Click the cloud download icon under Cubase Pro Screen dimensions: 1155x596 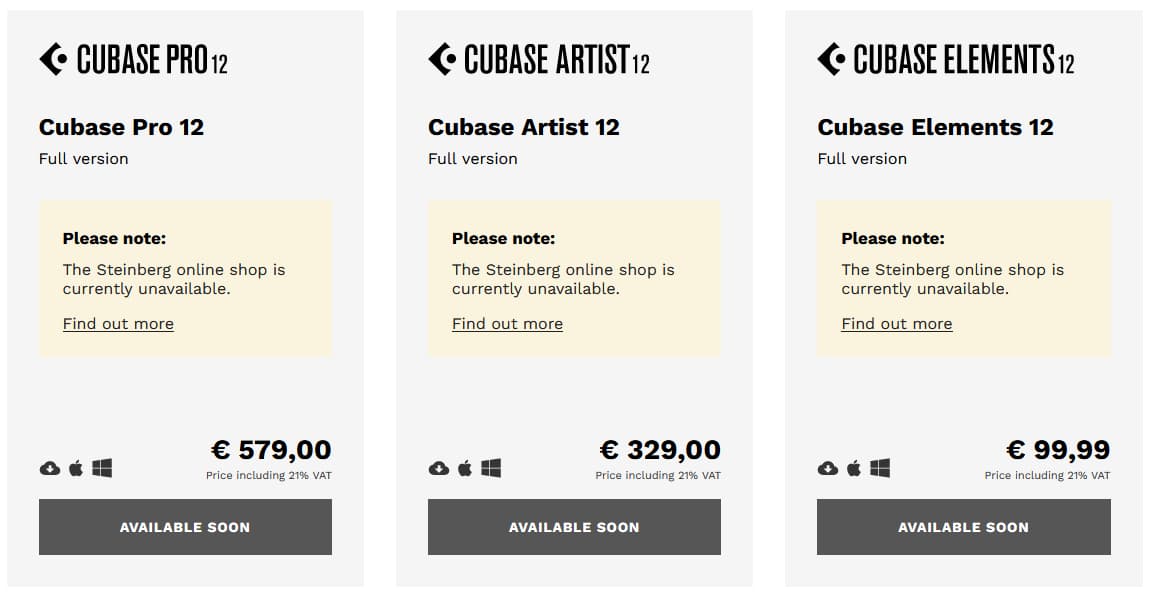click(x=49, y=468)
